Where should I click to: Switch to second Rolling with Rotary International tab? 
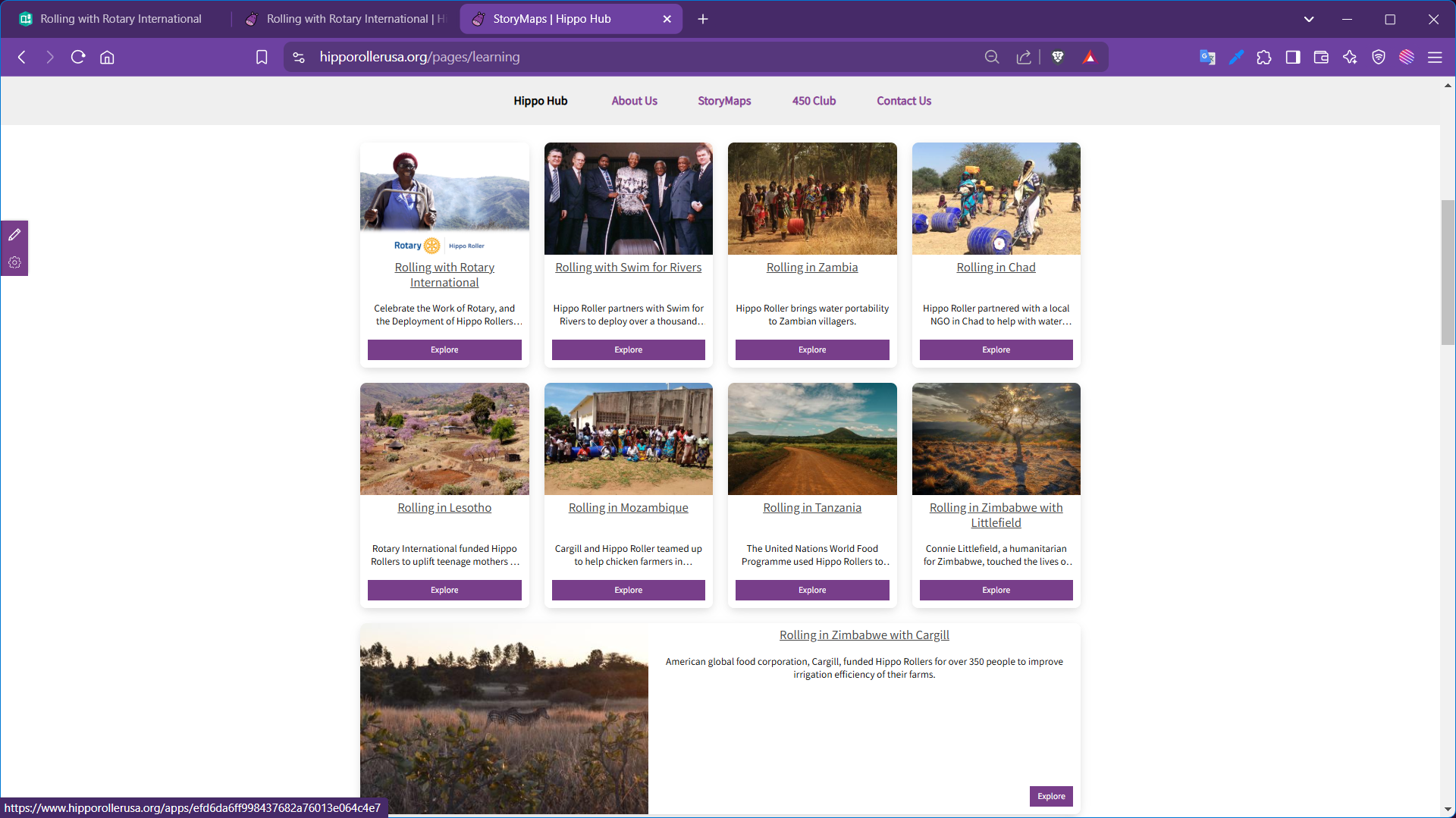345,19
